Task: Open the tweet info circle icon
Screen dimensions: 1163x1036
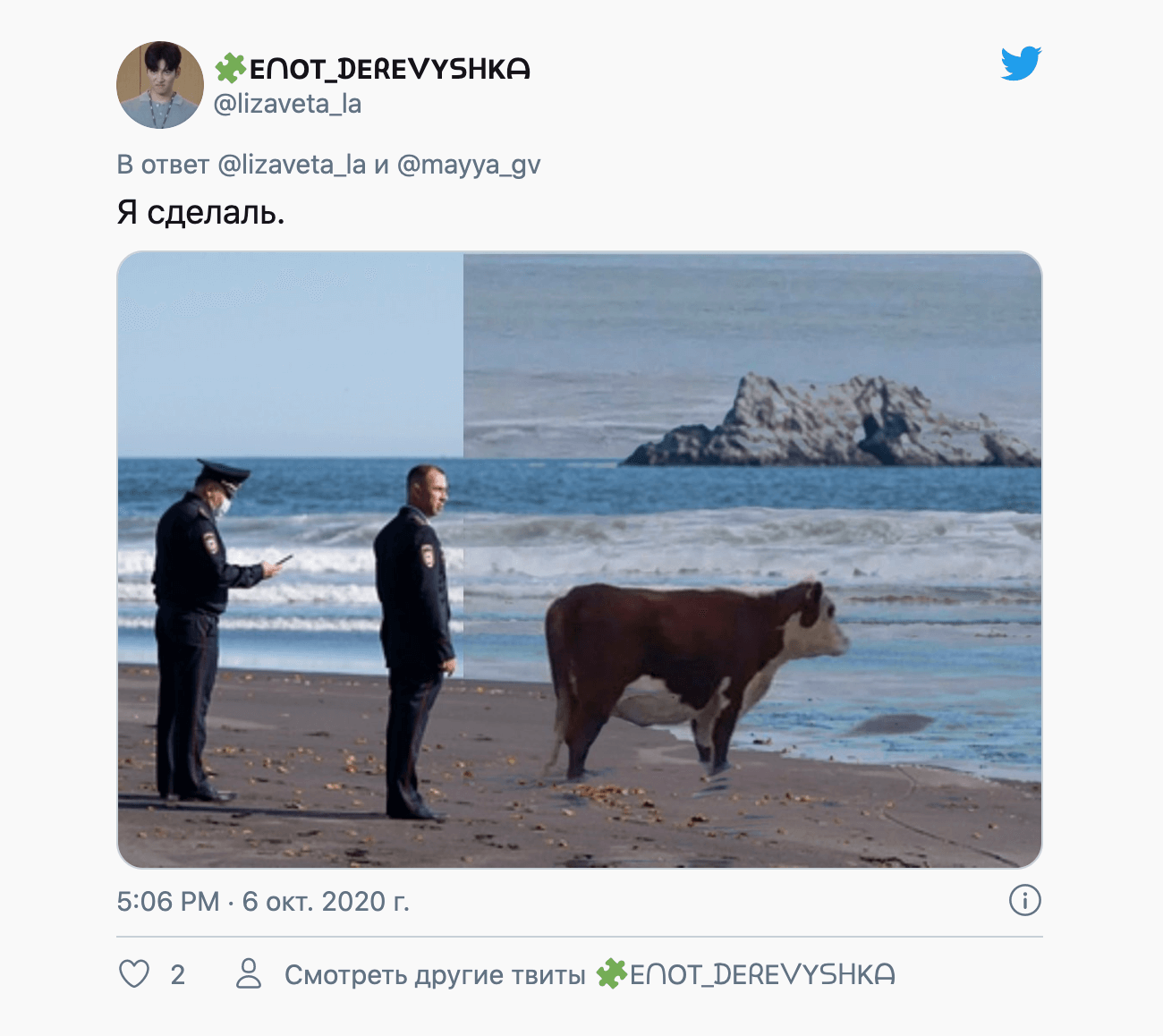Action: tap(1025, 900)
